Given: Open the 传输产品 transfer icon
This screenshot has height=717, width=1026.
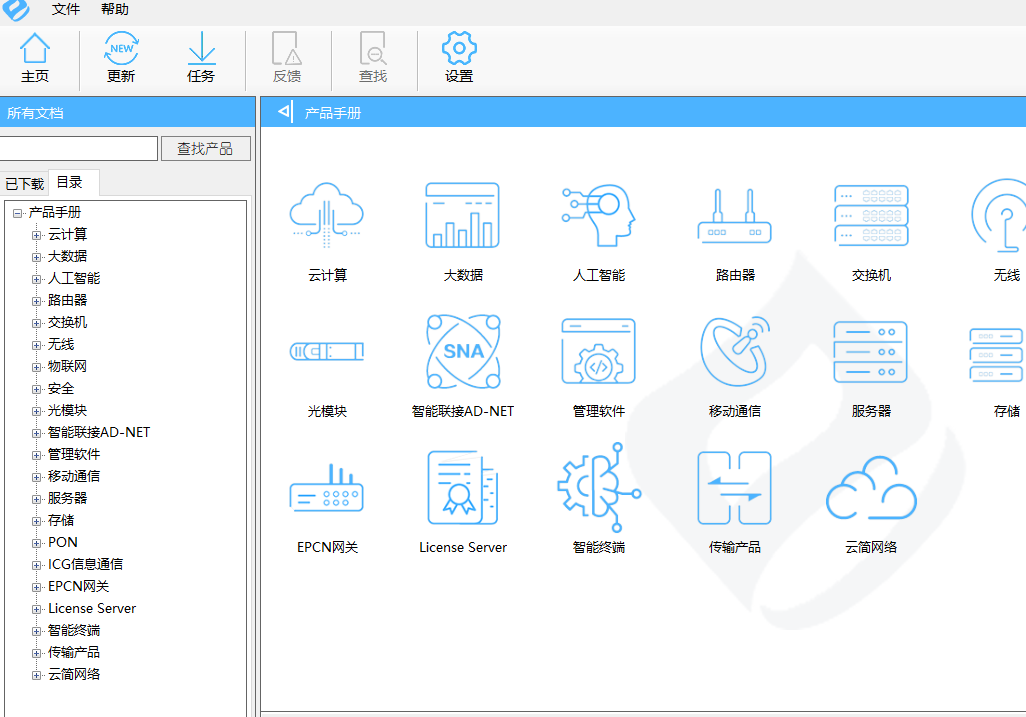Looking at the screenshot, I should pyautogui.click(x=735, y=488).
